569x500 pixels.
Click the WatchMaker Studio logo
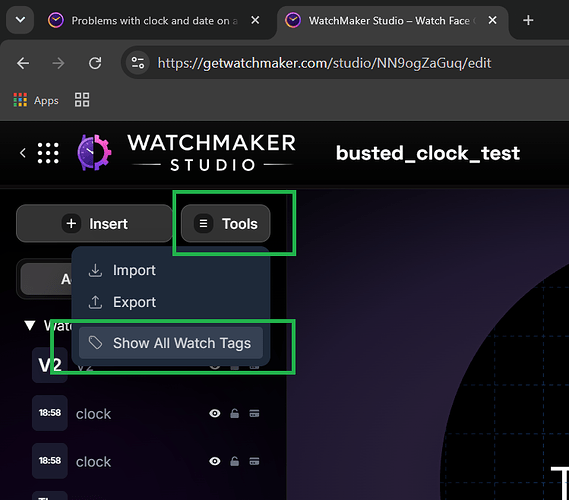(186, 153)
